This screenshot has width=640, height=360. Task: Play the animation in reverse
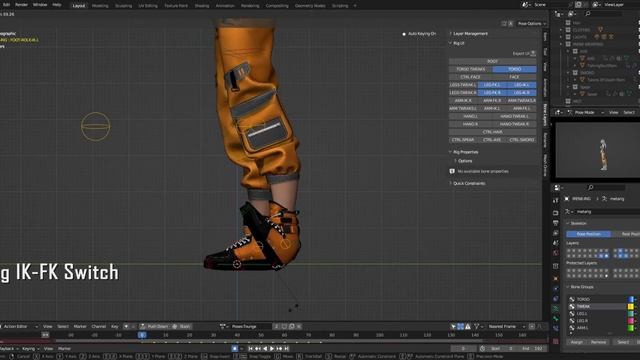(x=265, y=349)
